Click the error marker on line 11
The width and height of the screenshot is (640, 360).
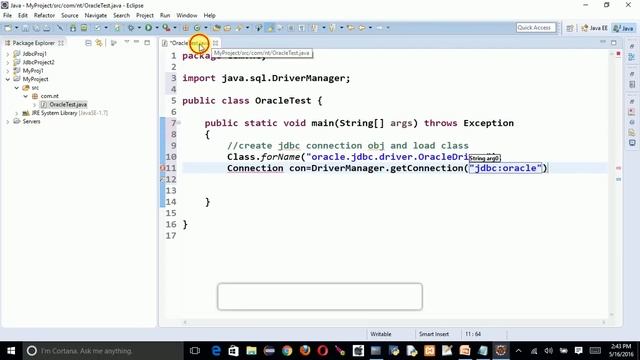point(162,168)
